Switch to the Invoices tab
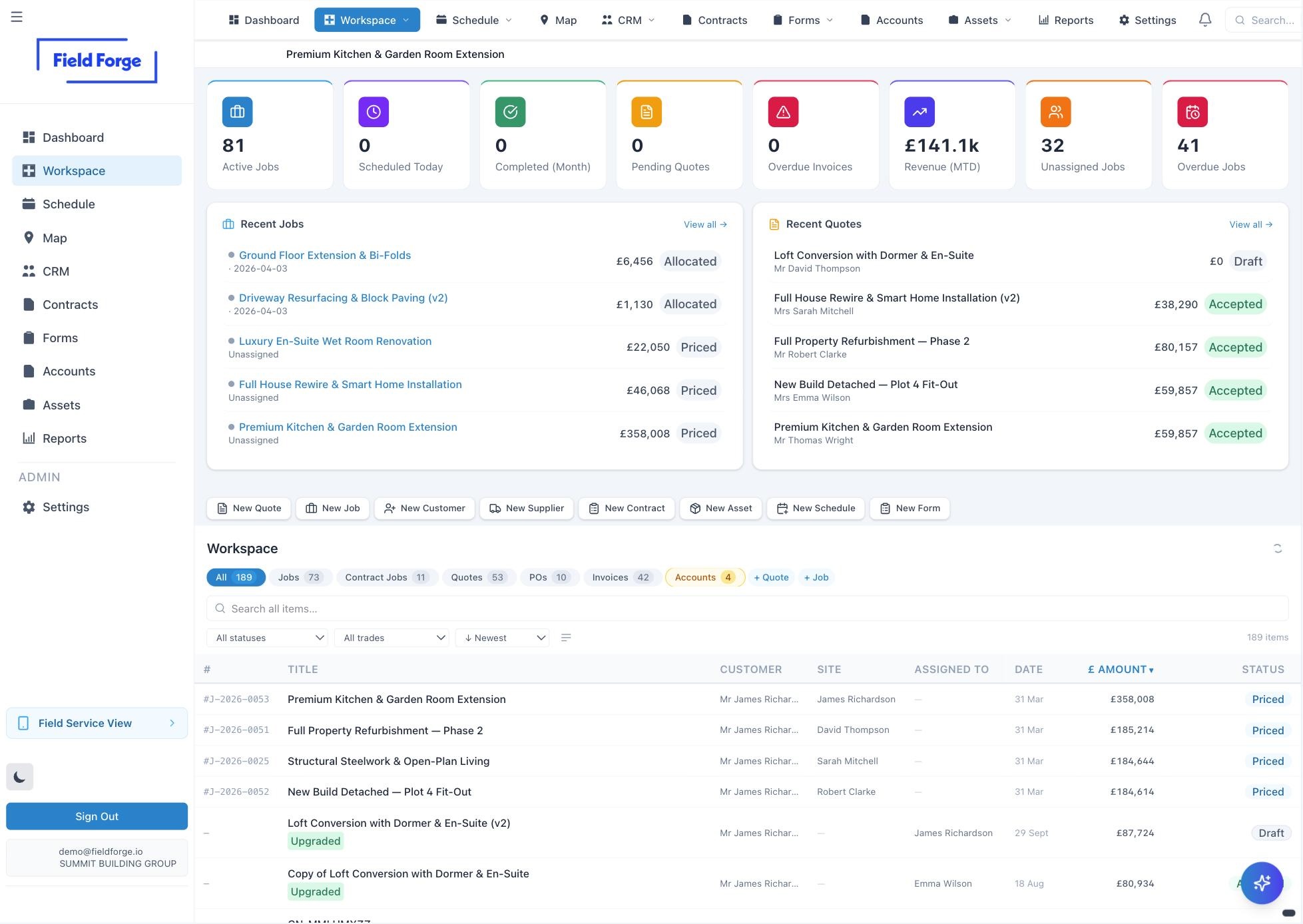This screenshot has height=924, width=1303. [621, 577]
